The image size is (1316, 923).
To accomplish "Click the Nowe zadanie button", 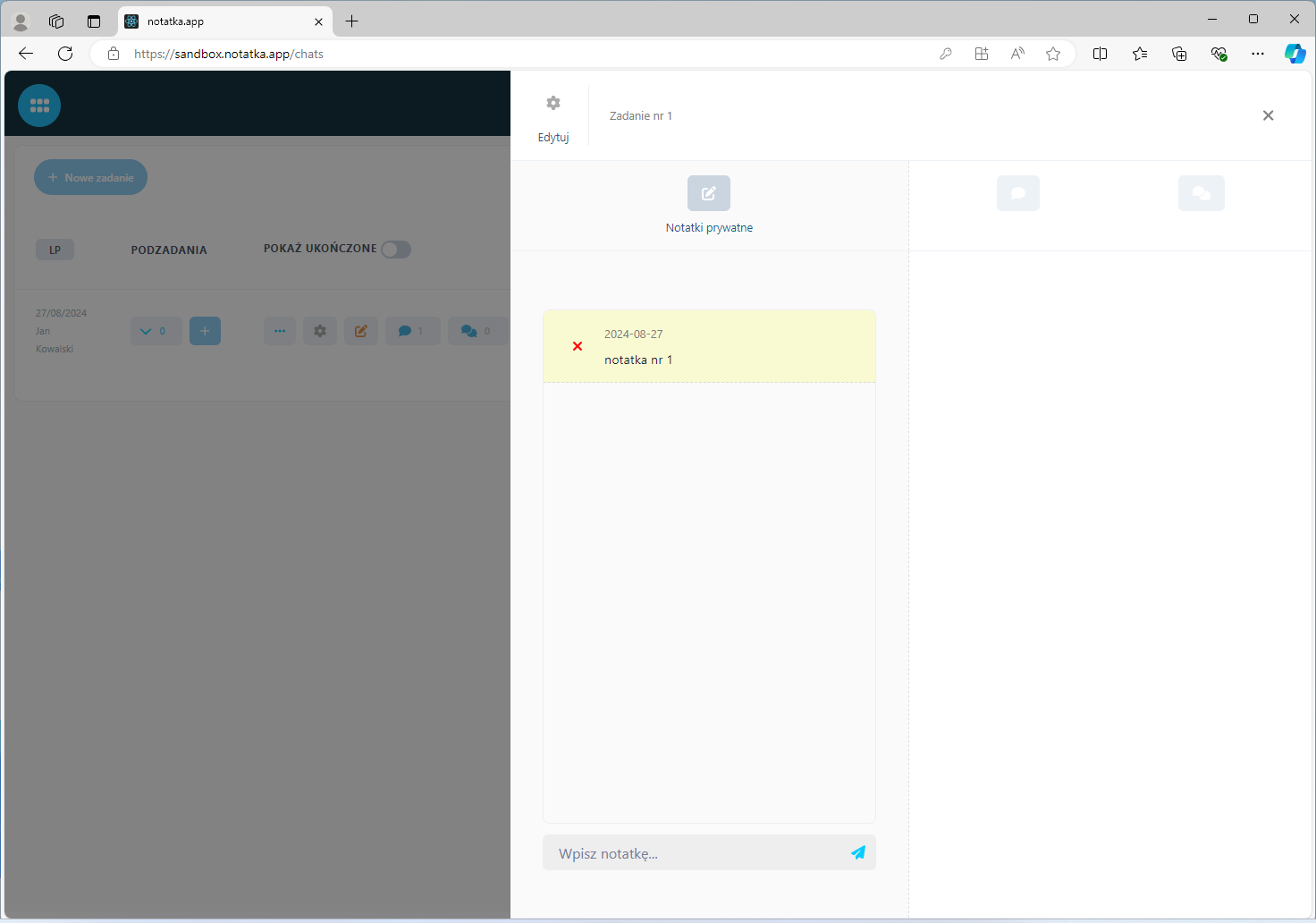I will click(90, 177).
